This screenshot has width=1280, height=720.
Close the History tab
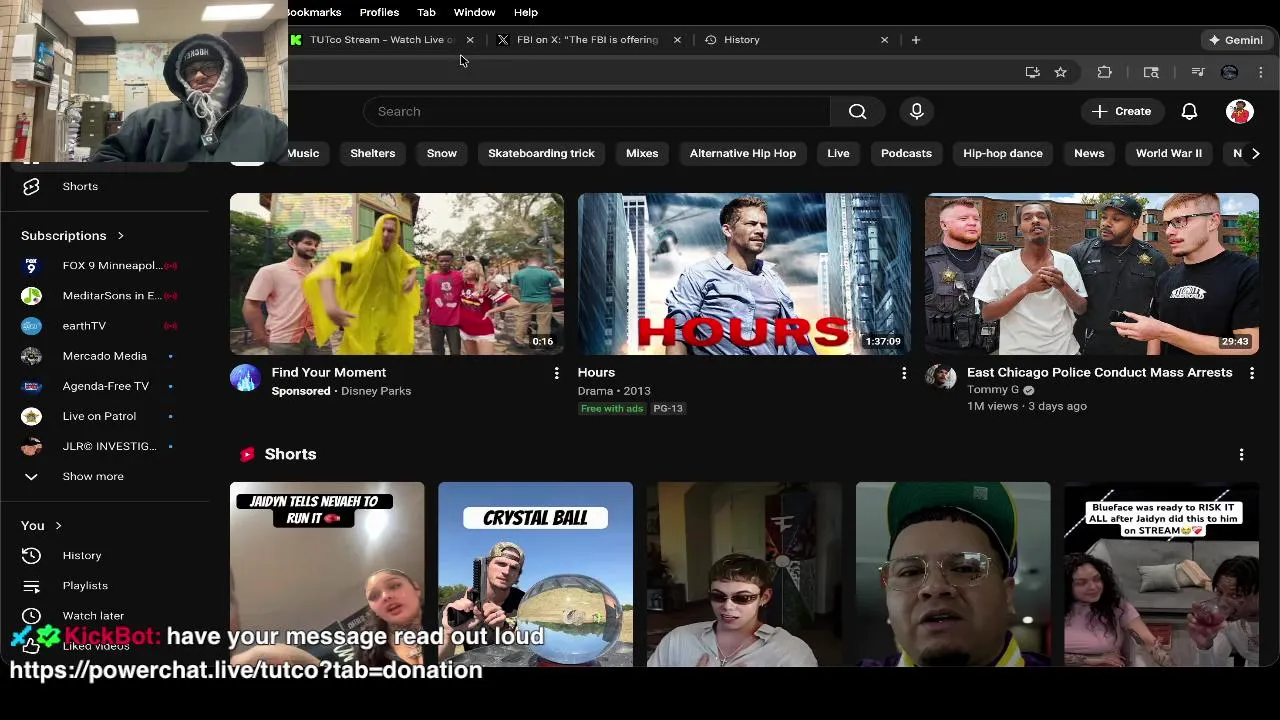[884, 40]
